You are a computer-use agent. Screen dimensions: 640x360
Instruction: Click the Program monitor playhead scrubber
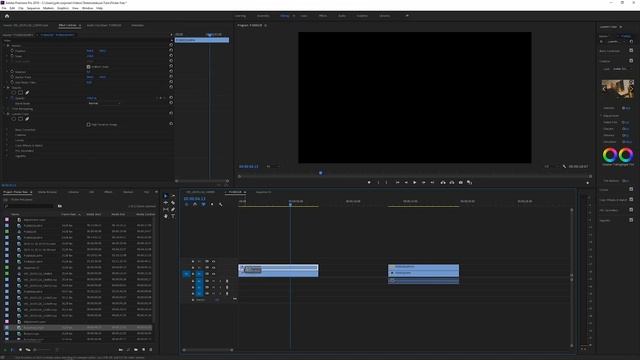pyautogui.click(x=321, y=173)
